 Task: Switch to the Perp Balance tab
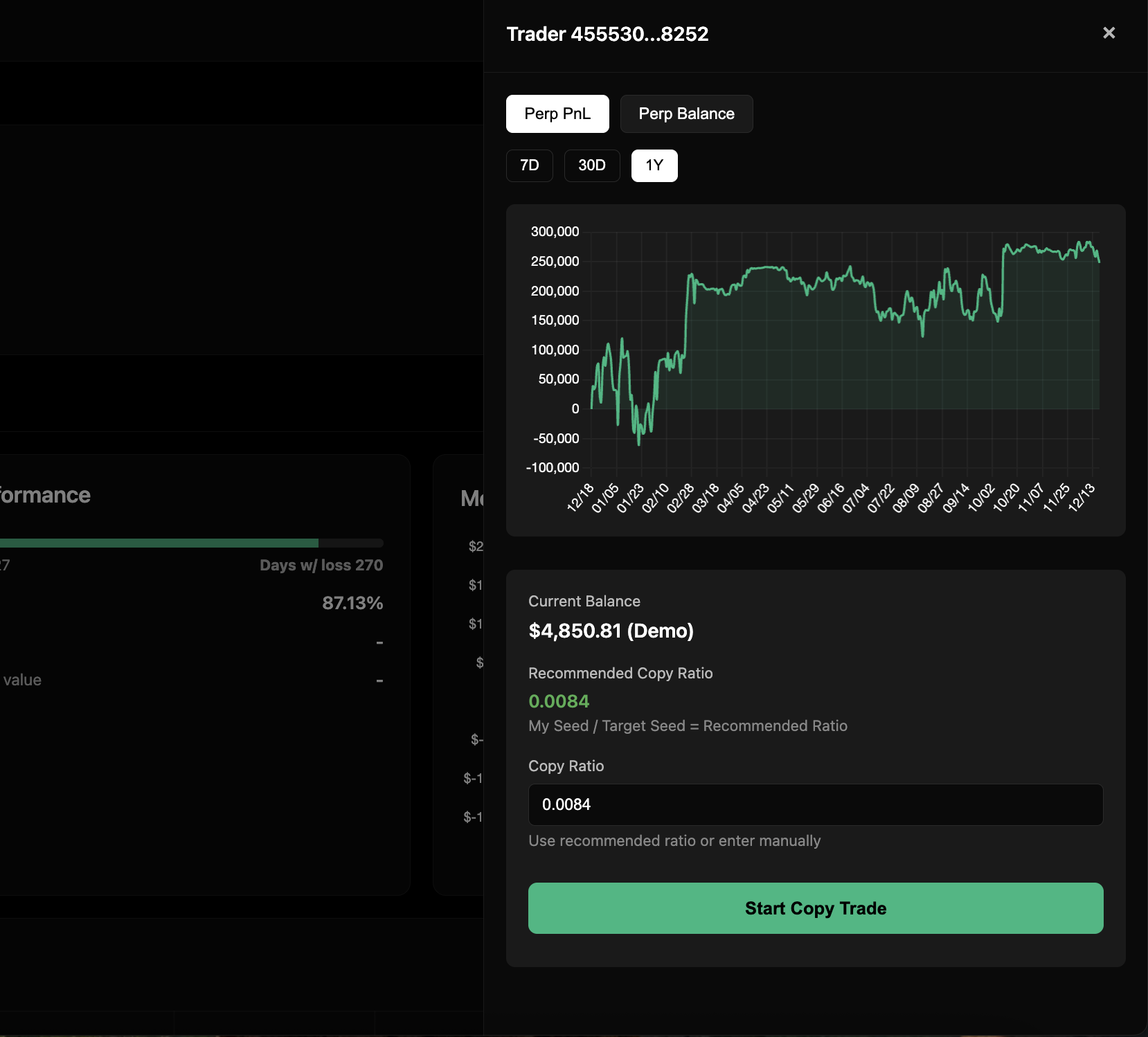[x=686, y=114]
